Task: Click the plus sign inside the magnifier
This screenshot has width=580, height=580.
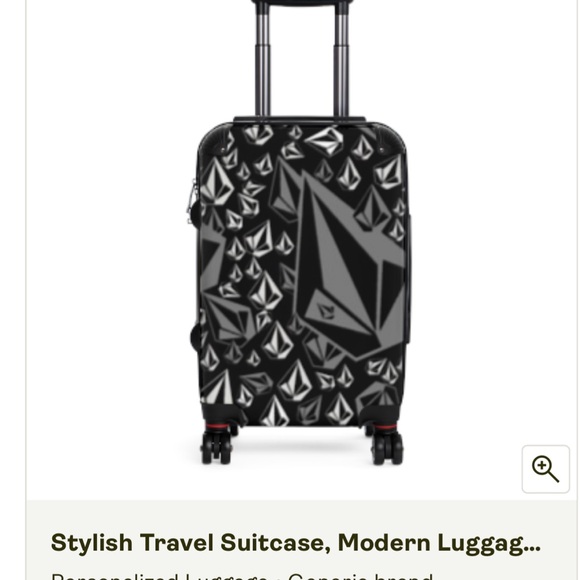Action: pos(542,465)
